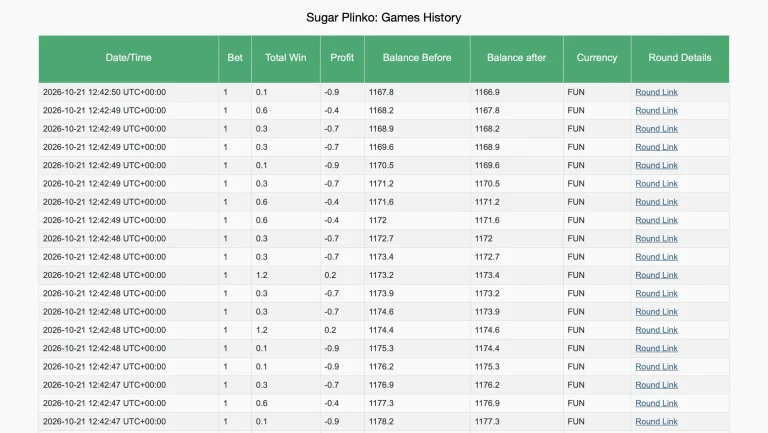Open Round Link for balance before 1168.2

pos(656,110)
